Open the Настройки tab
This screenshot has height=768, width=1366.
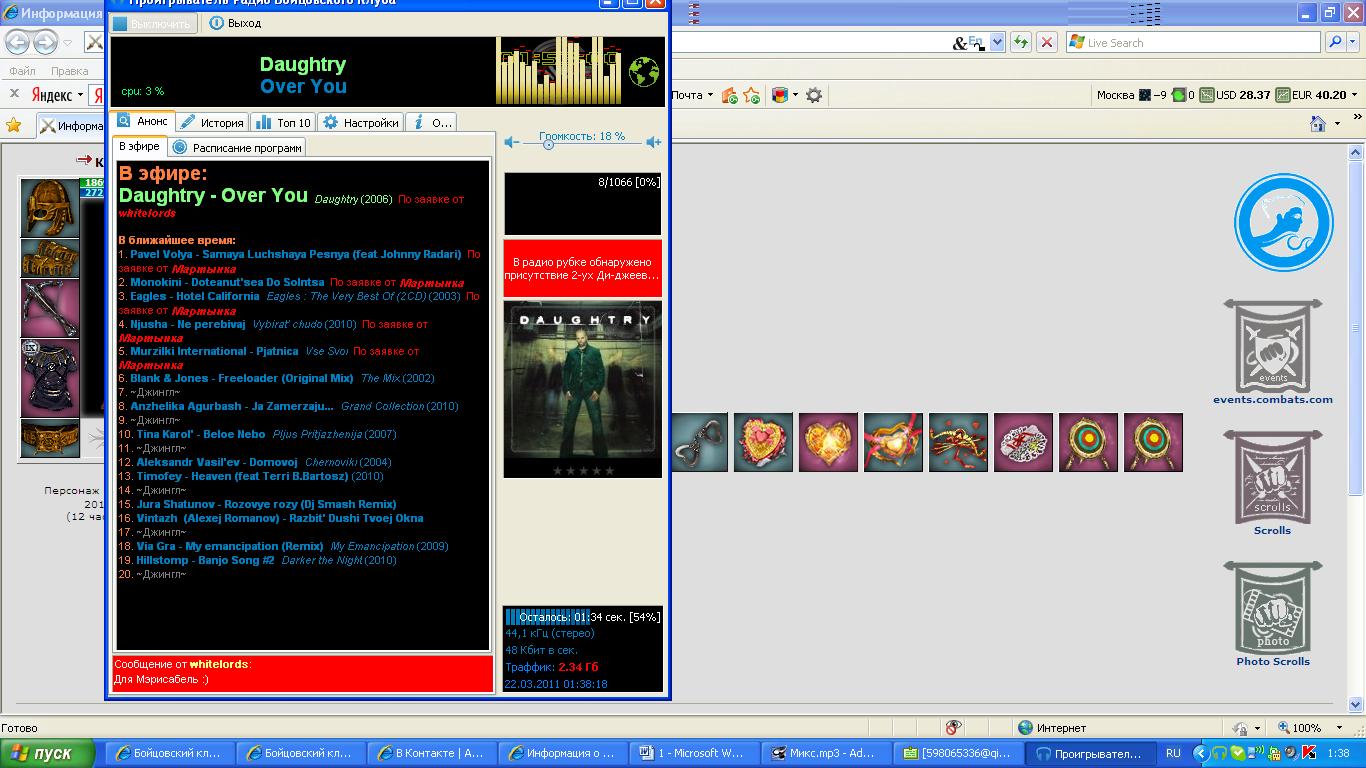click(x=361, y=122)
